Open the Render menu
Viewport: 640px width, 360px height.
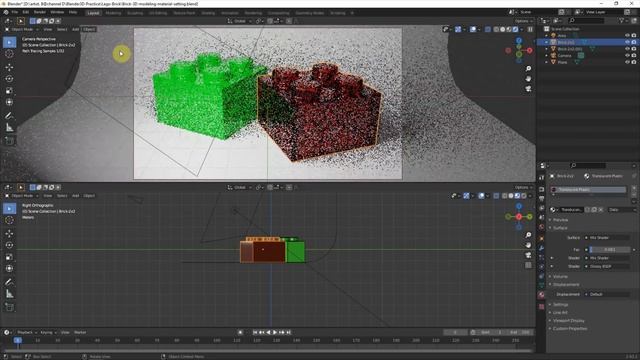click(40, 12)
